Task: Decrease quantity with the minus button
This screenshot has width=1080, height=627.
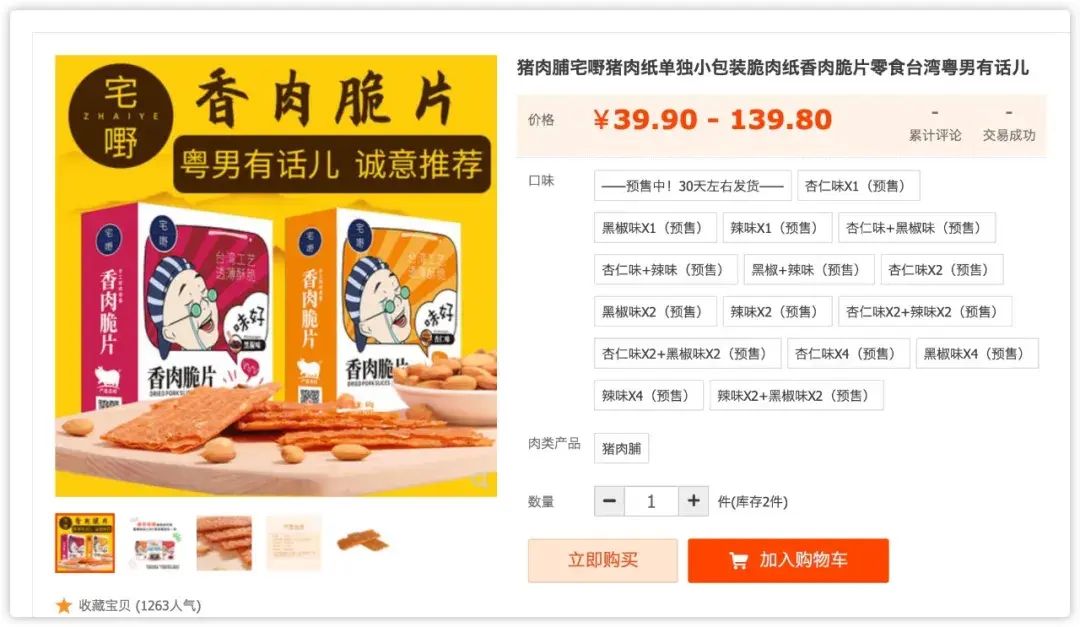Action: point(610,501)
